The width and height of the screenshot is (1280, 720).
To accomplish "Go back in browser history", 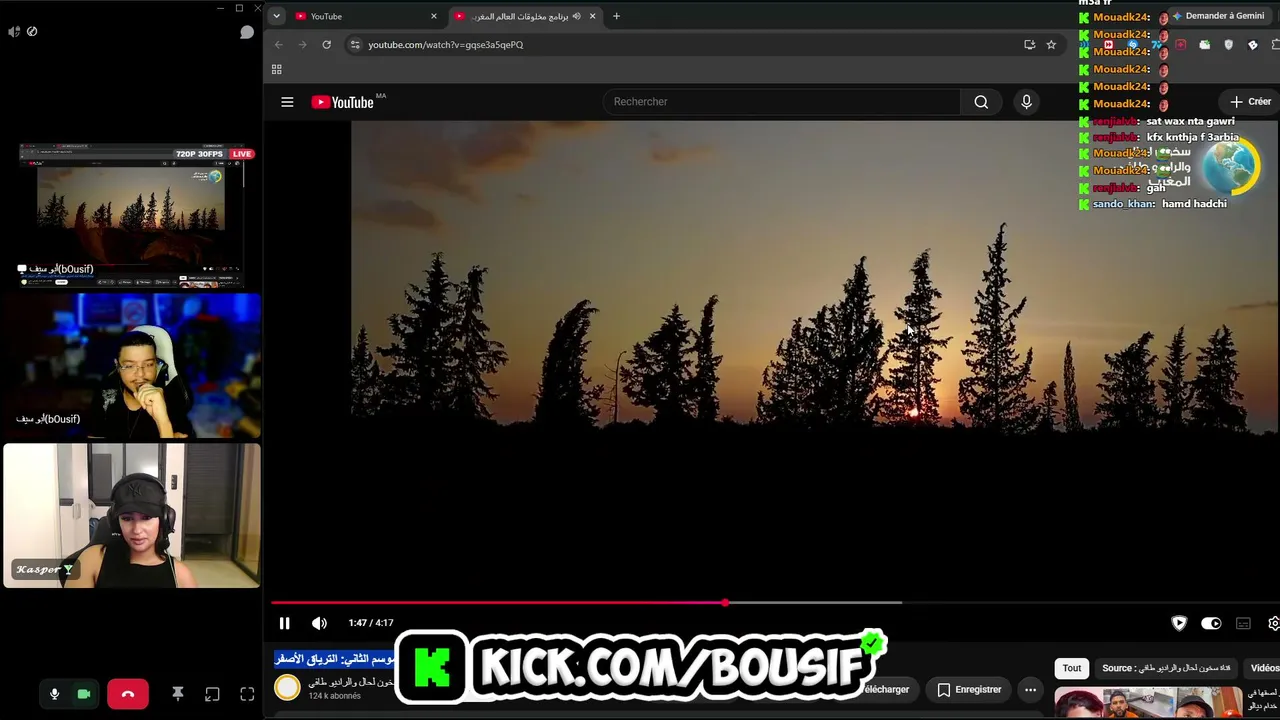I will [x=279, y=45].
